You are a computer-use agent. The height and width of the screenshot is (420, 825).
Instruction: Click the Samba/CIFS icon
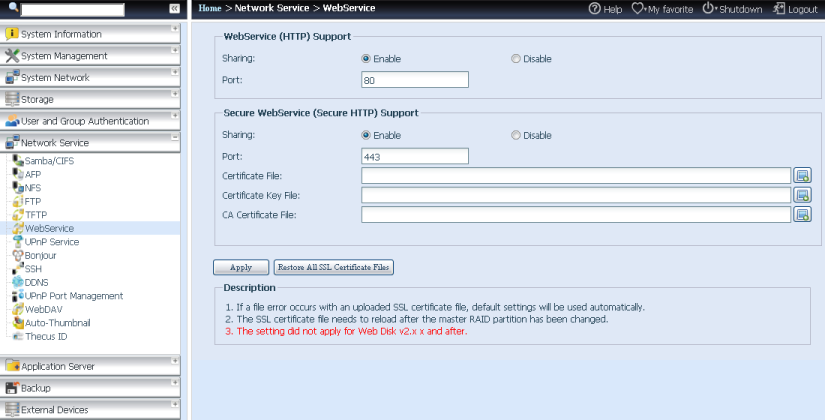click(18, 161)
